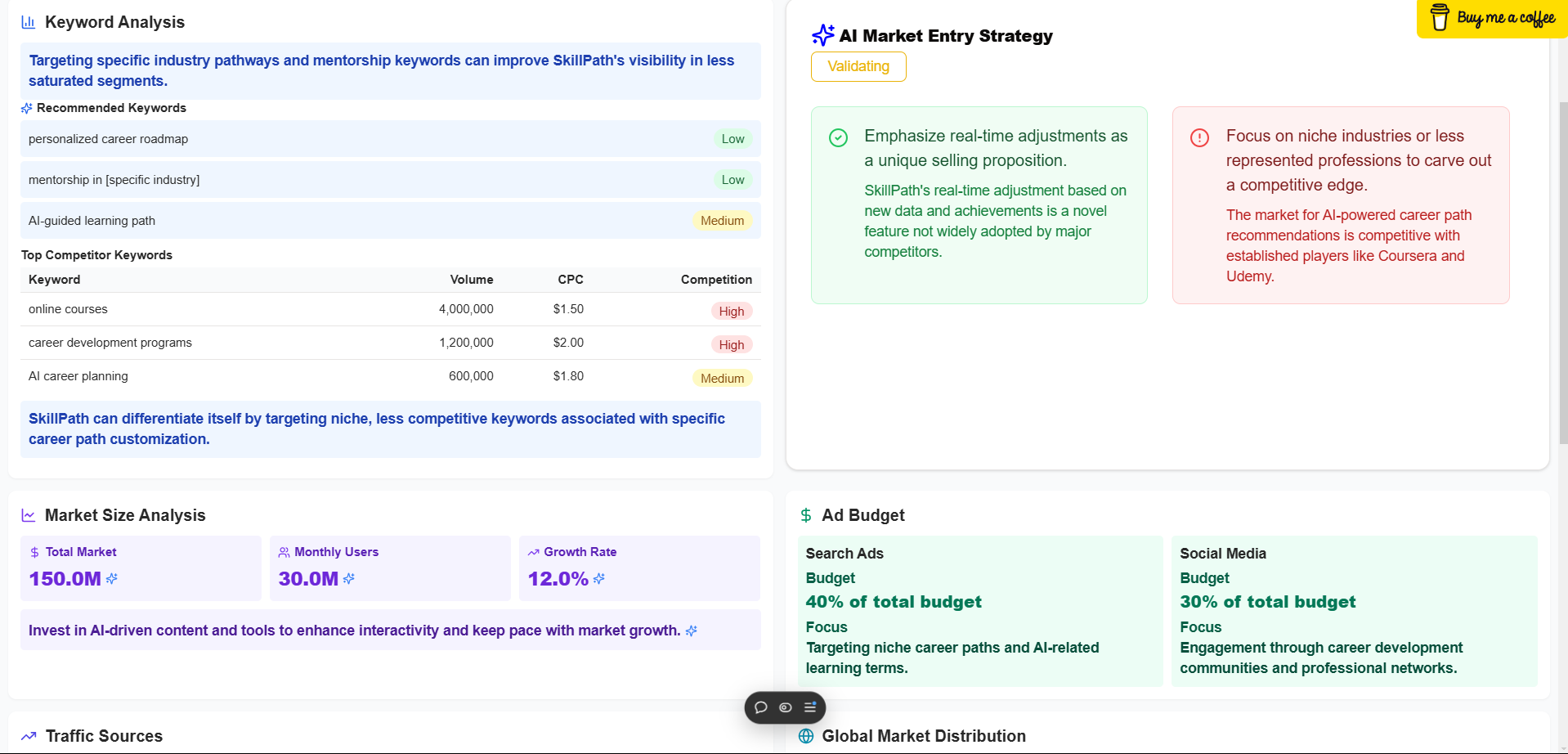The width and height of the screenshot is (1568, 754).
Task: Click the Volume column header
Action: pyautogui.click(x=472, y=280)
